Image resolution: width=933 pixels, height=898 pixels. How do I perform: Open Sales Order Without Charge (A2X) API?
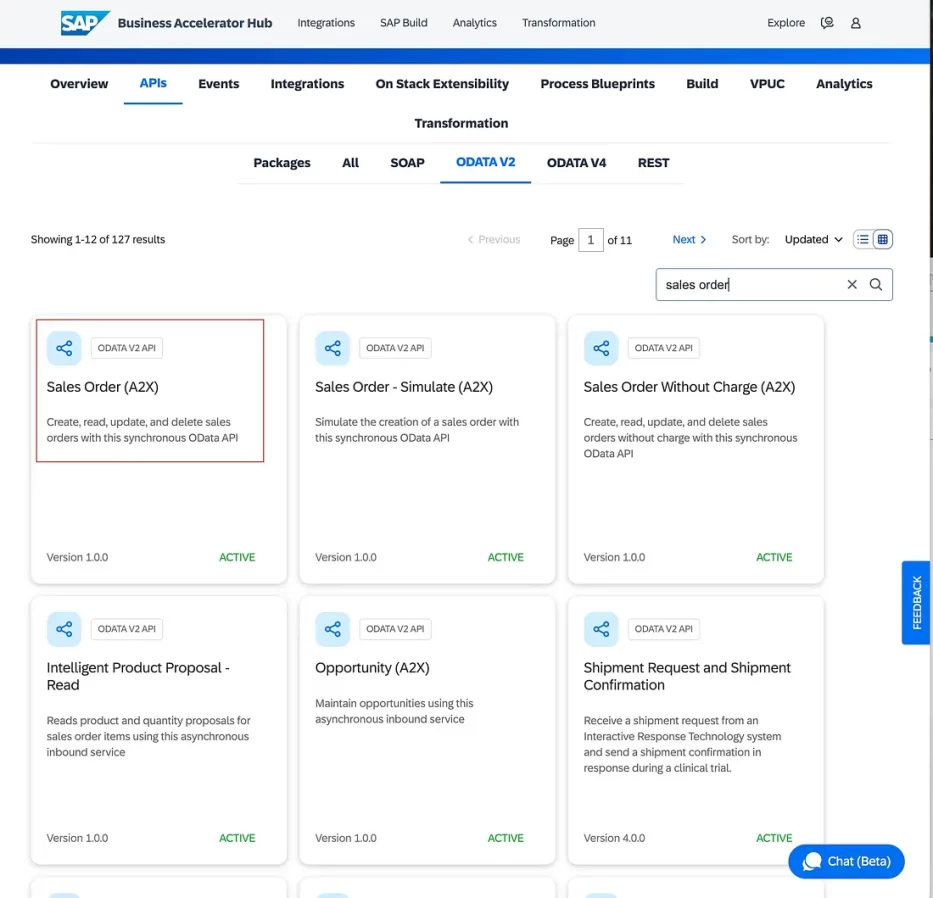689,387
